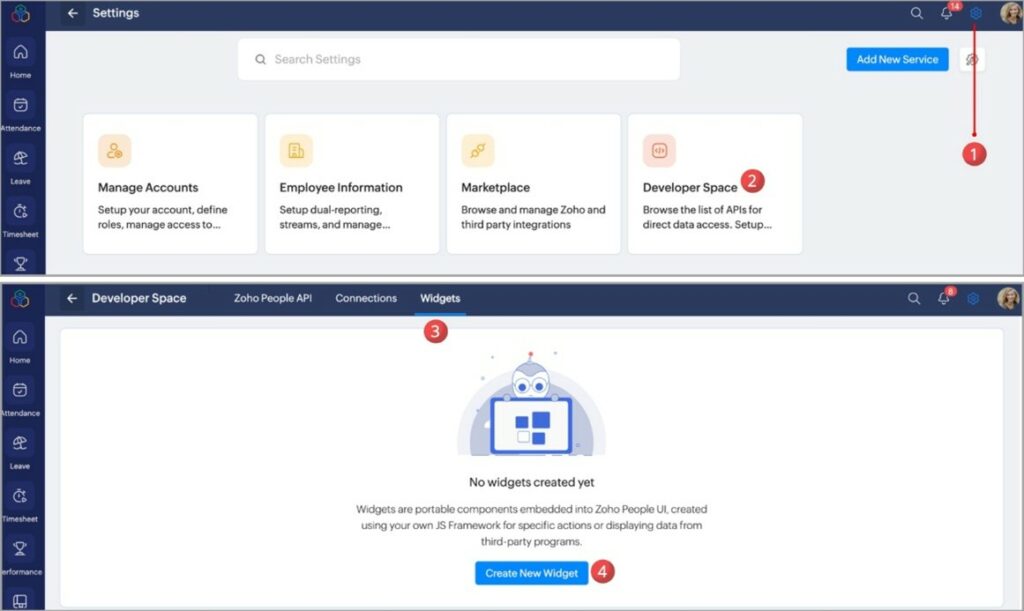Open the gear icon in Settings header
Viewport: 1024px width, 611px height.
tap(976, 14)
